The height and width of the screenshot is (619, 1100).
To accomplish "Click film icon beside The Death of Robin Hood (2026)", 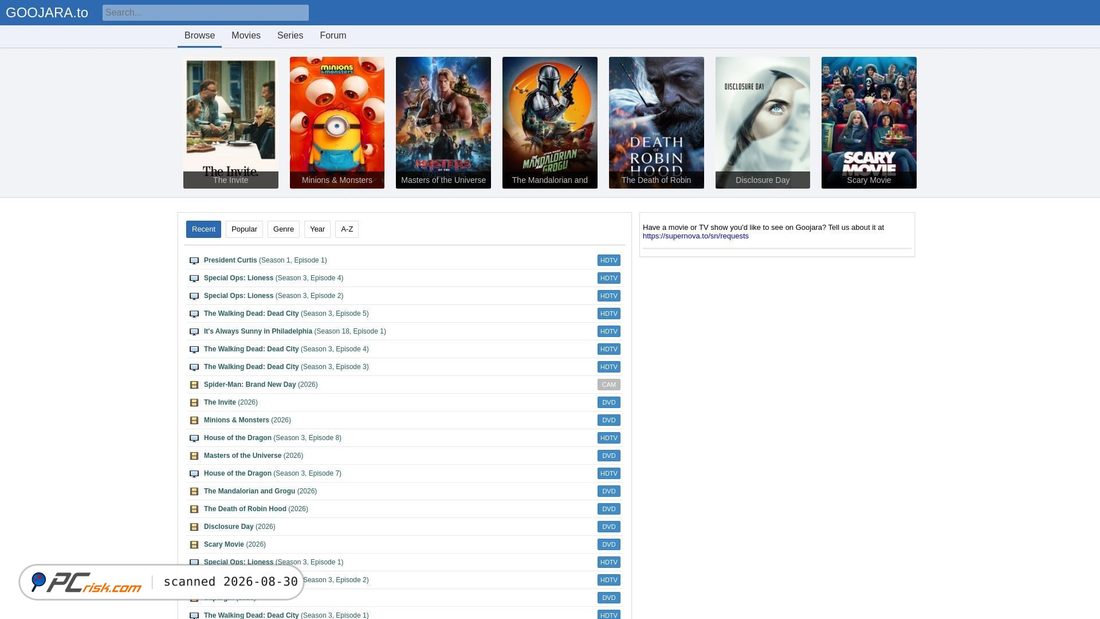I will click(194, 509).
